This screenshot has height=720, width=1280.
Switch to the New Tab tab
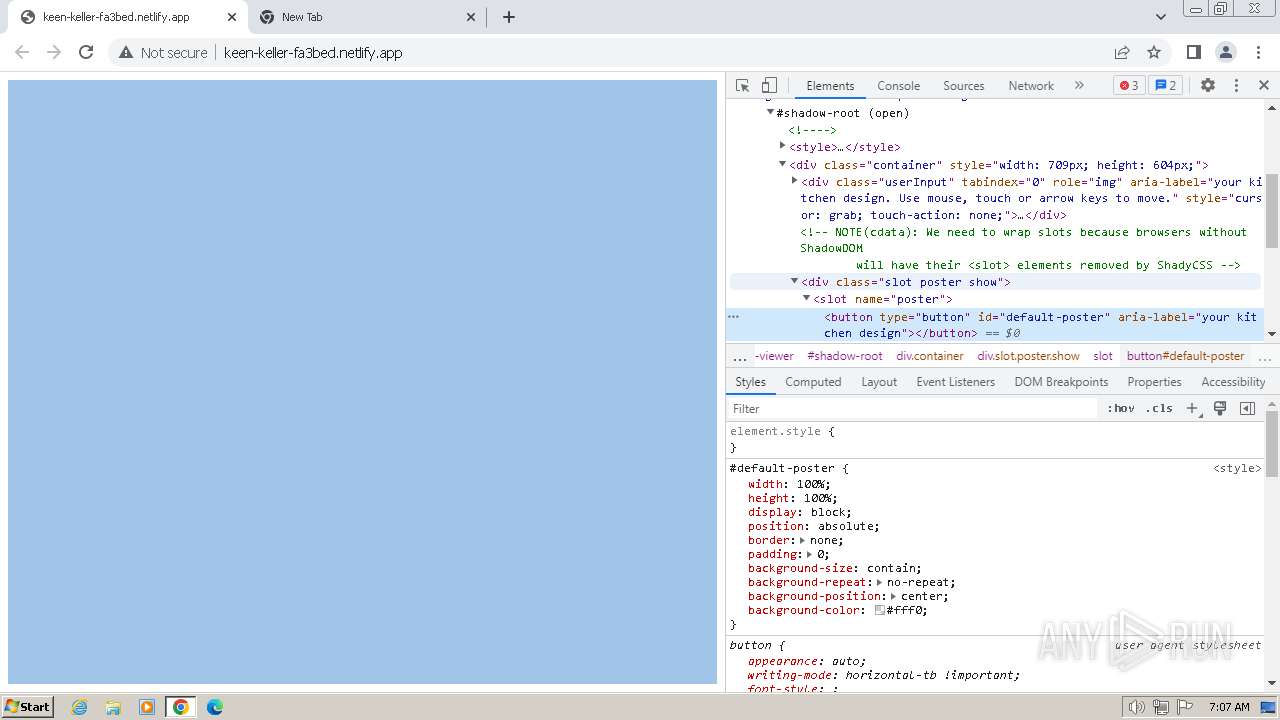368,17
